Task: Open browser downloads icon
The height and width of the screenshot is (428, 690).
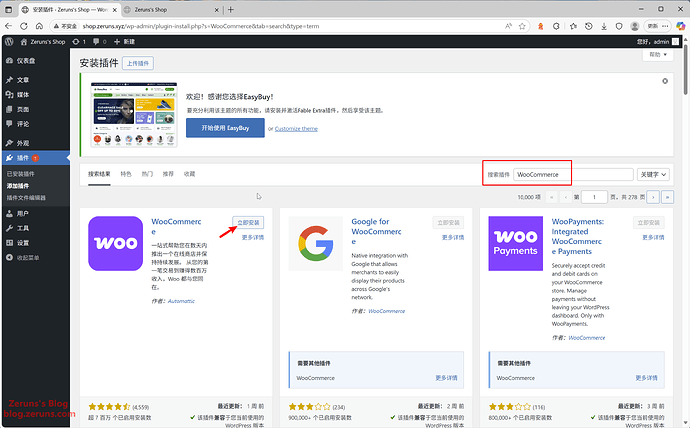Action: point(604,26)
